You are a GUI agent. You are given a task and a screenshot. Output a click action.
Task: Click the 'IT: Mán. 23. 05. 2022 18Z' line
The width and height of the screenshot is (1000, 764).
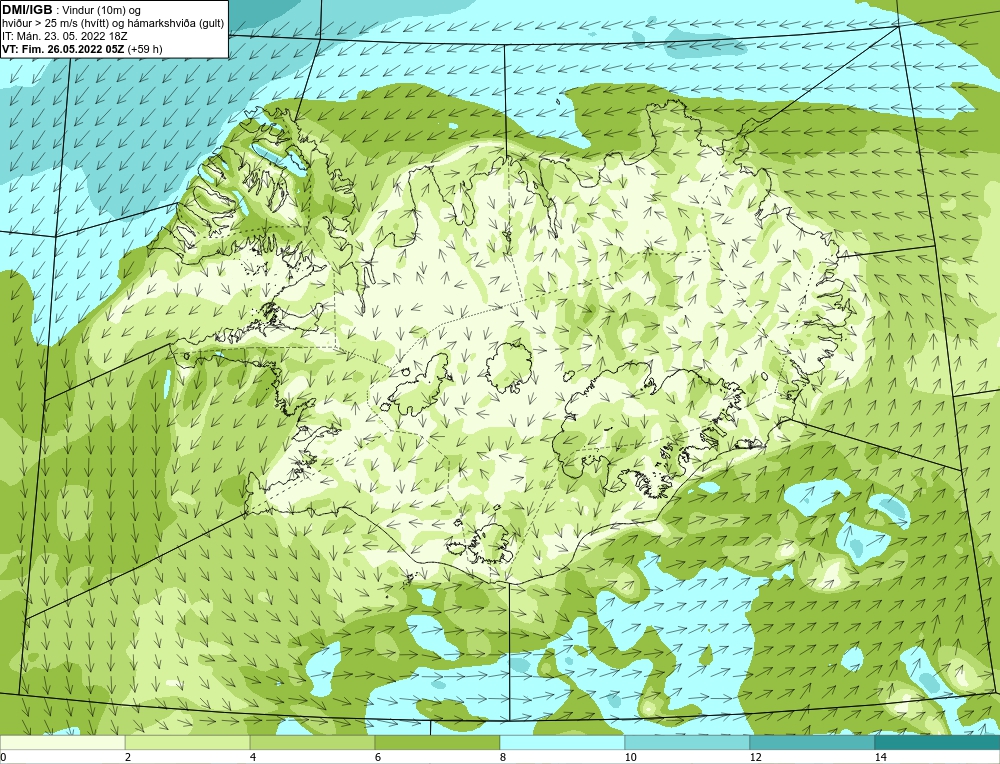pyautogui.click(x=64, y=36)
